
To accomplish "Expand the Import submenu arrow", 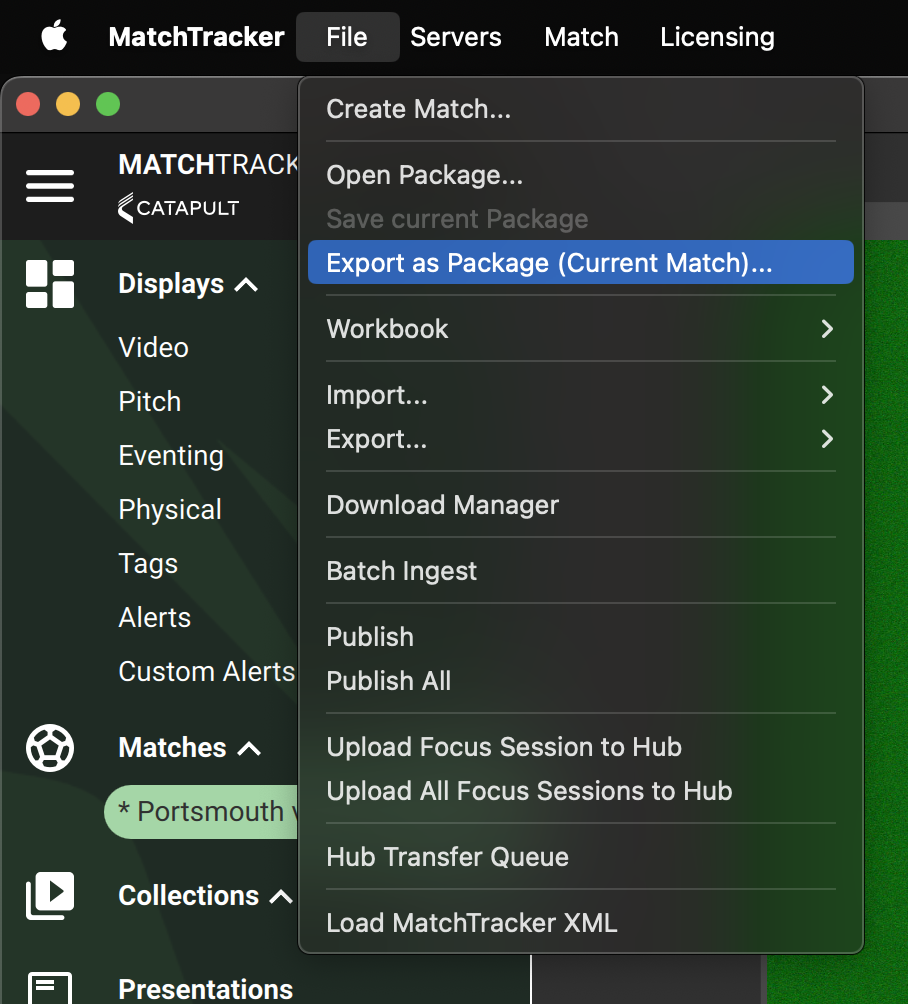I will pos(827,395).
